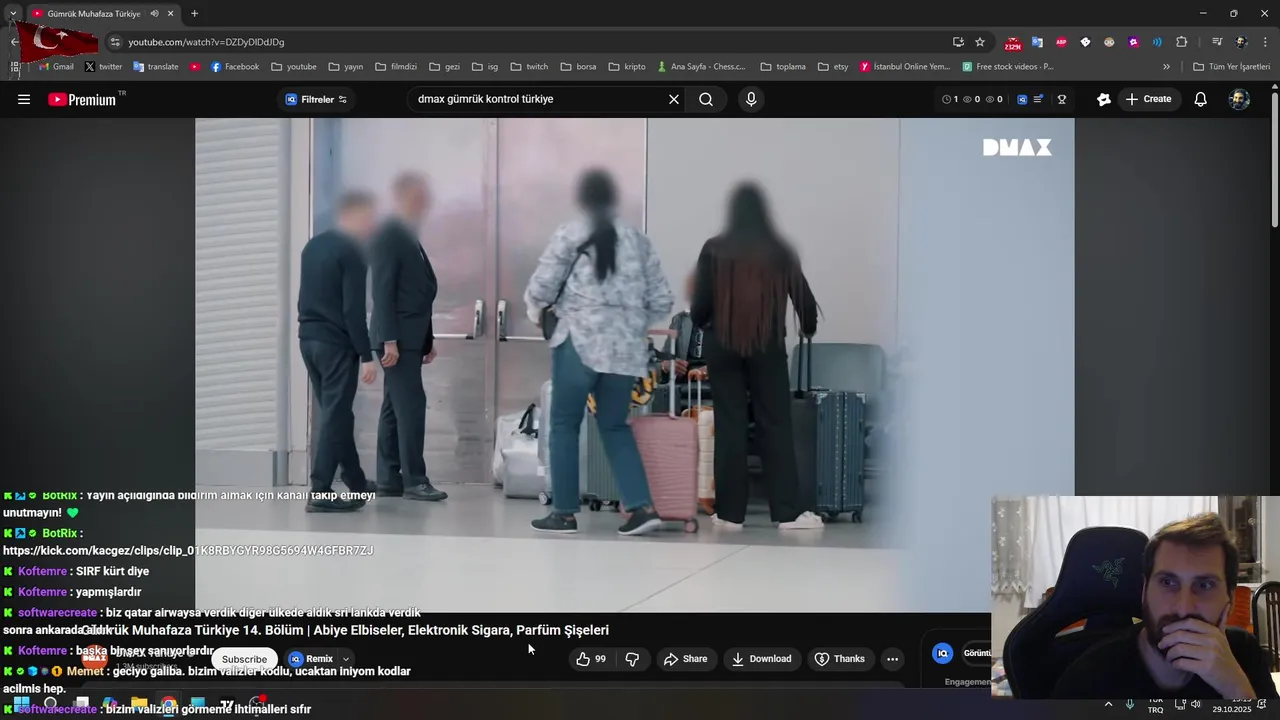This screenshot has height=720, width=1280.
Task: Click the clock counter showing 1
Action: click(x=951, y=99)
